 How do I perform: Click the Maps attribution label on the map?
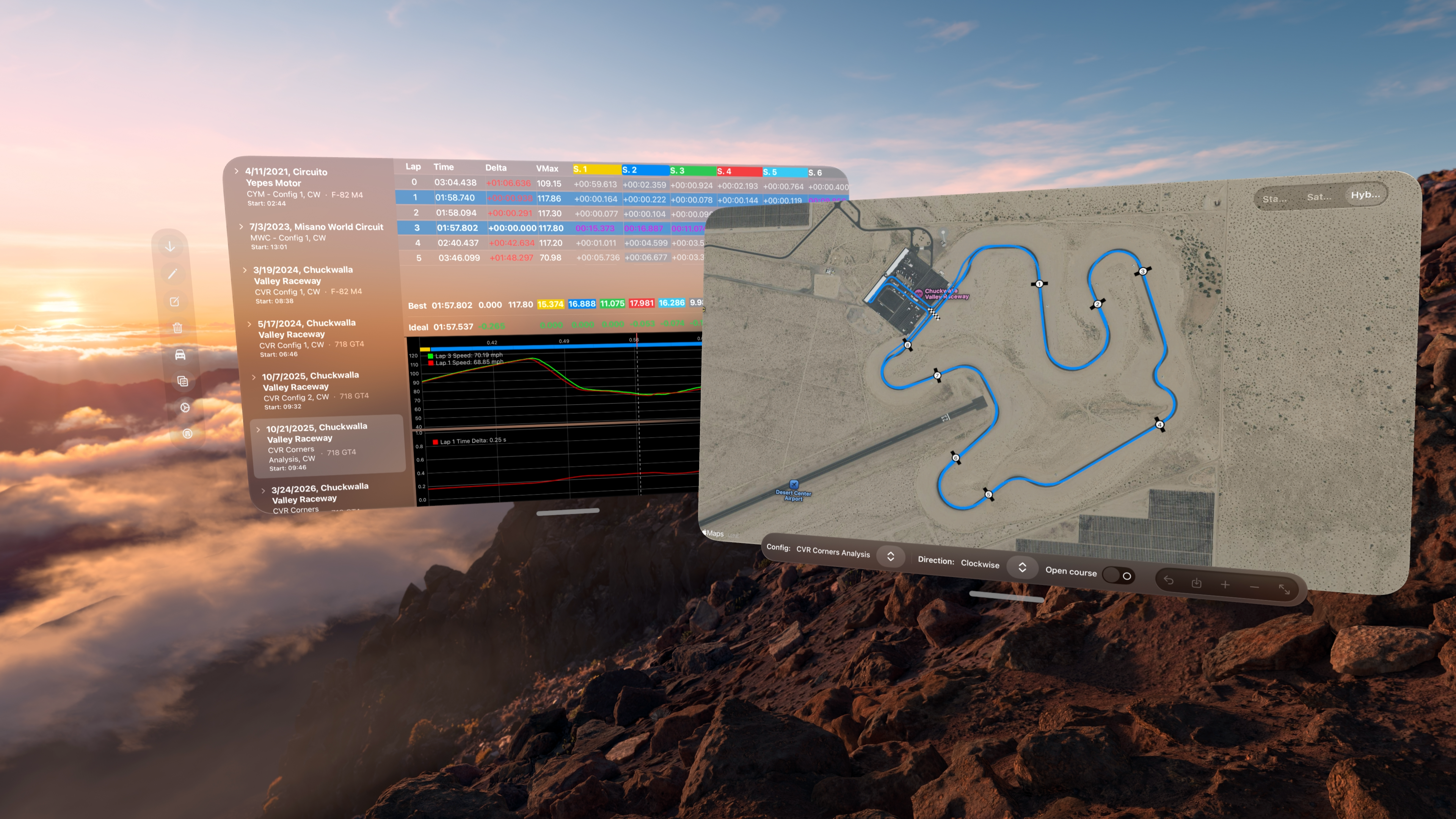pyautogui.click(x=713, y=533)
